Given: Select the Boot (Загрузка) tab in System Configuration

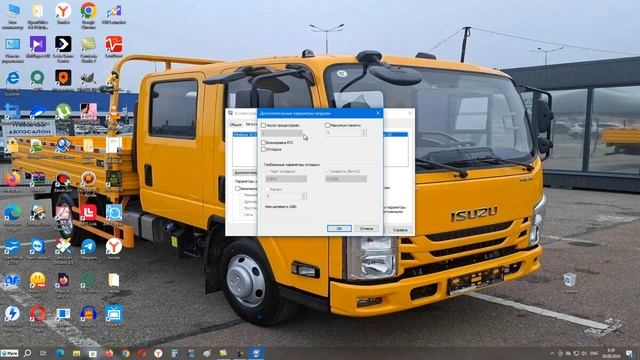Looking at the screenshot, I should point(250,124).
